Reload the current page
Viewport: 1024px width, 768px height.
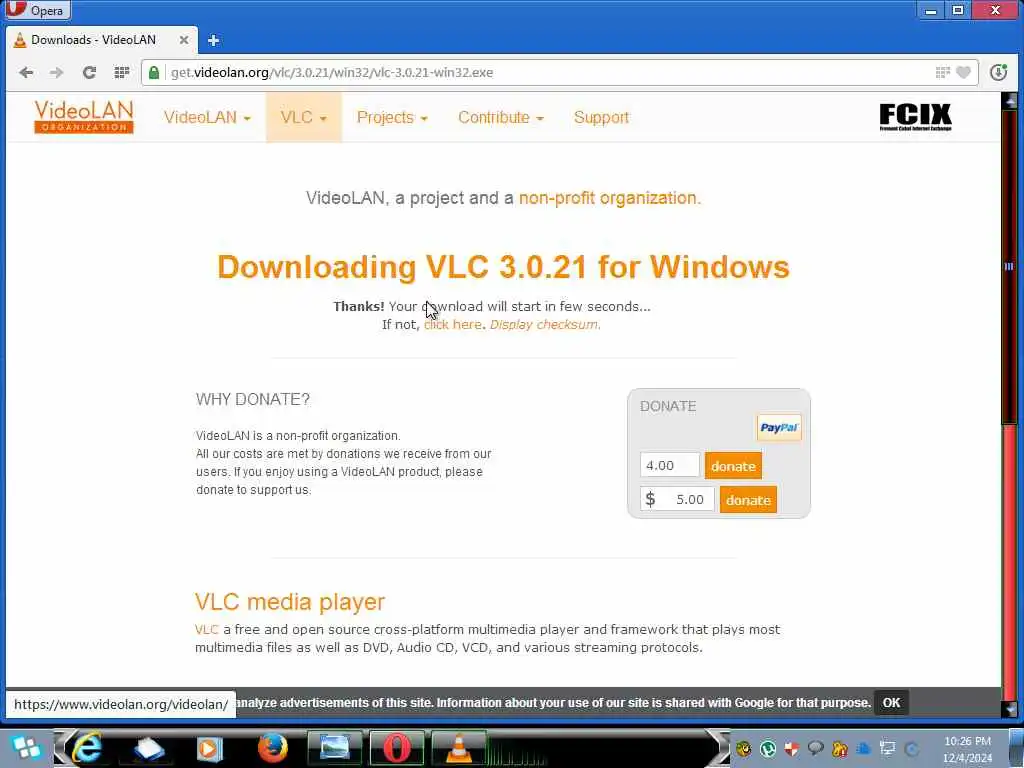pos(89,72)
